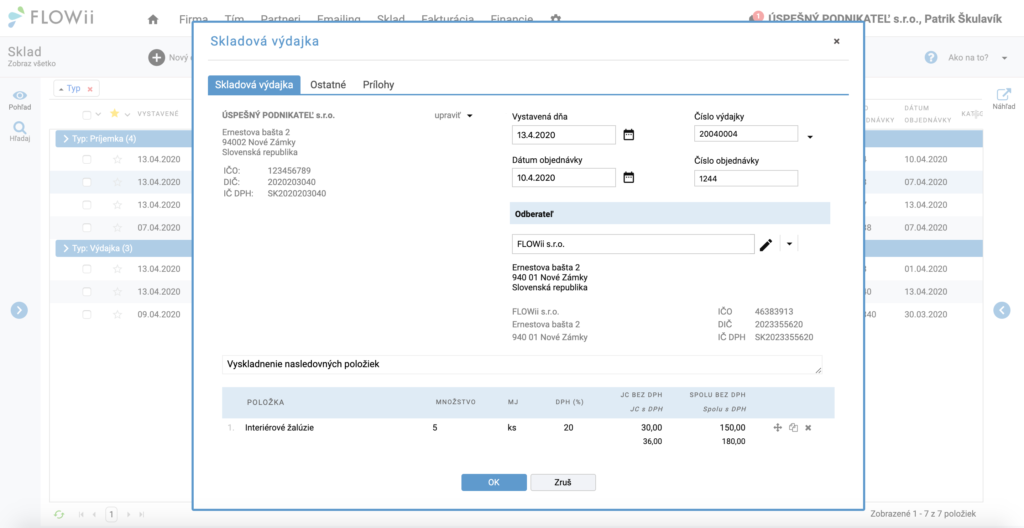
Task: Click the Dátum objednávky field
Action: point(564,177)
